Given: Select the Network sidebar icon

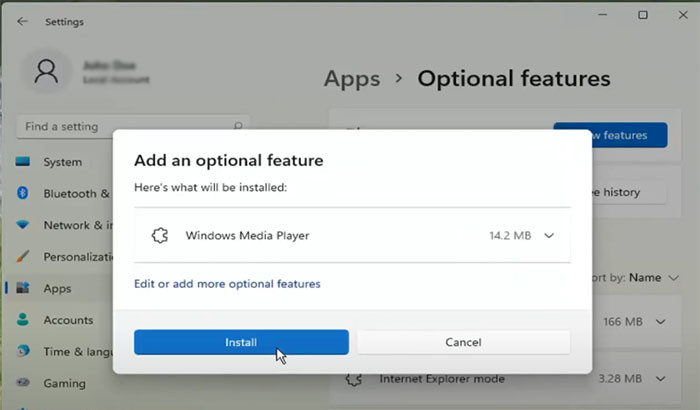Looking at the screenshot, I should [x=22, y=225].
